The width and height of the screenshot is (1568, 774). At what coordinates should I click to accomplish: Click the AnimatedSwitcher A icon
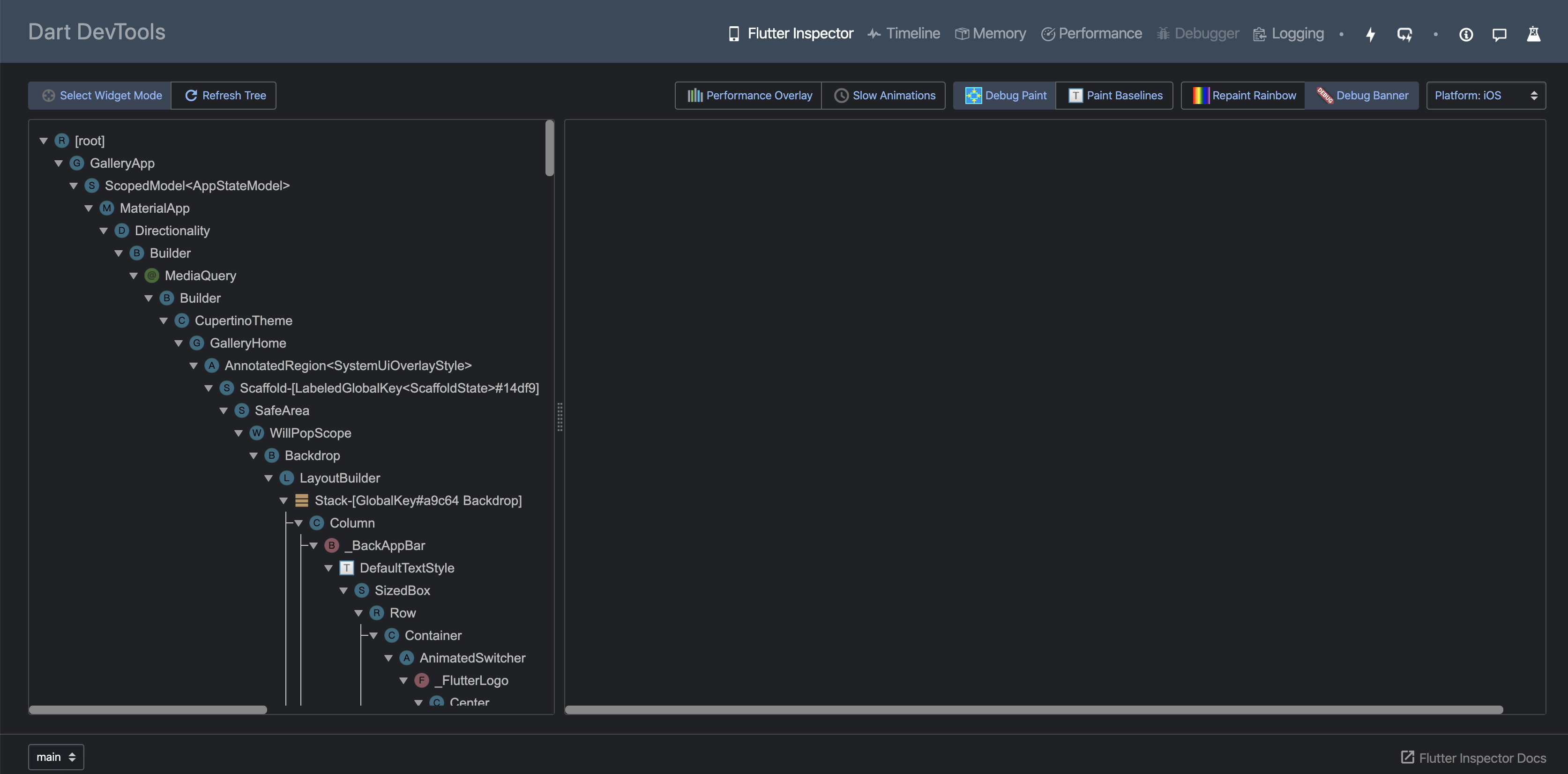[x=407, y=658]
